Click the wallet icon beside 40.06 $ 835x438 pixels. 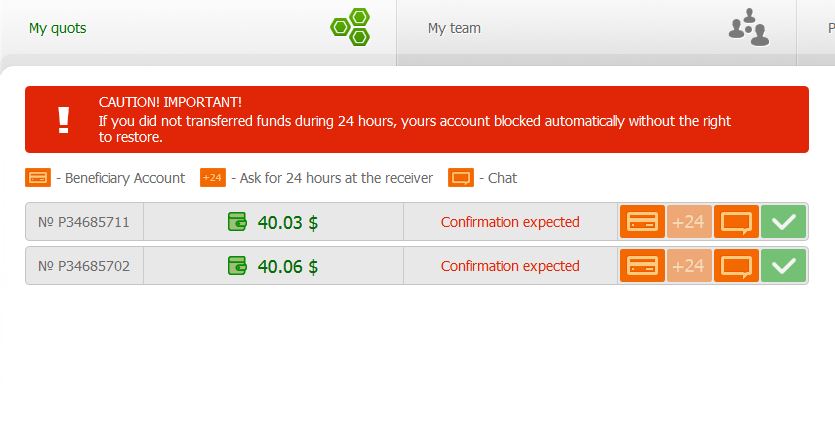tap(237, 265)
